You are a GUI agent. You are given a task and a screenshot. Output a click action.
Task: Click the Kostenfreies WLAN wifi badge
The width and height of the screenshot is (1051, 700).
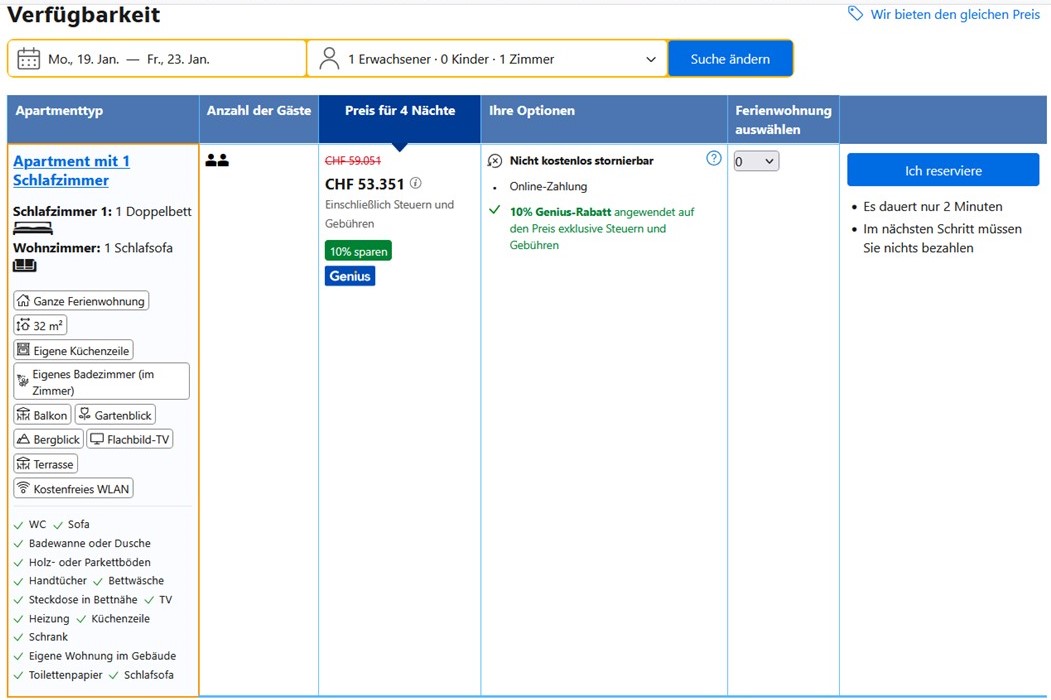pyautogui.click(x=74, y=489)
